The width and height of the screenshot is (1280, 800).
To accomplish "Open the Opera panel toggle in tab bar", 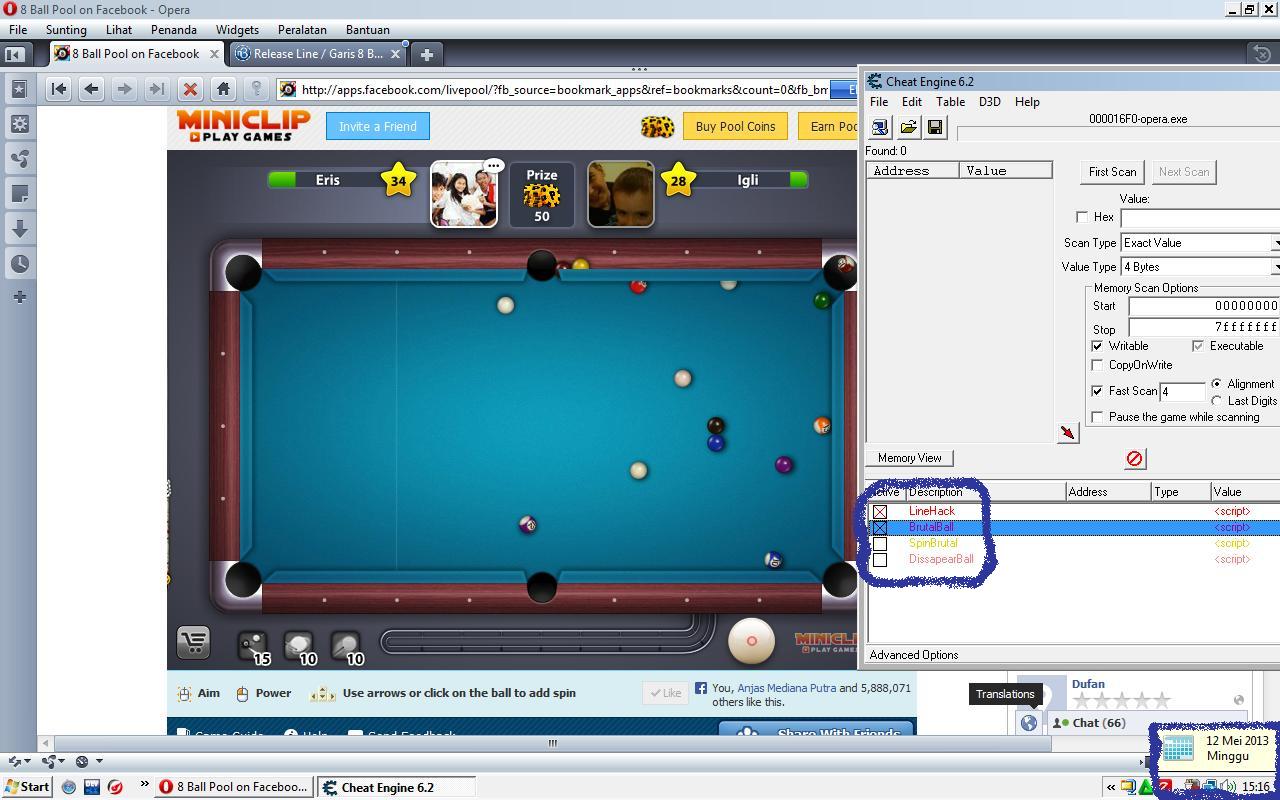I will click(x=15, y=54).
